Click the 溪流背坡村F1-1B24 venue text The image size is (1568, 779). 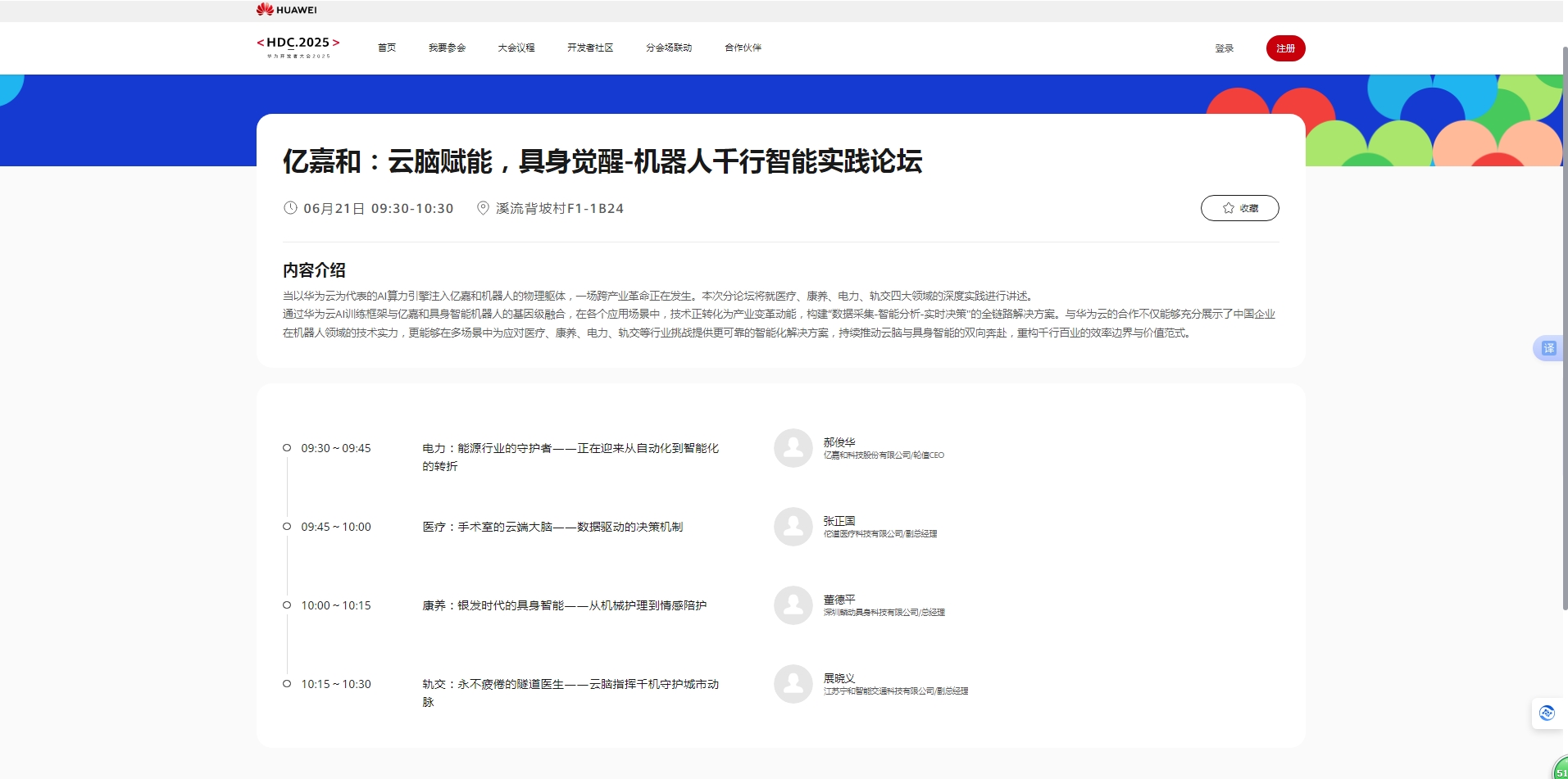click(560, 208)
